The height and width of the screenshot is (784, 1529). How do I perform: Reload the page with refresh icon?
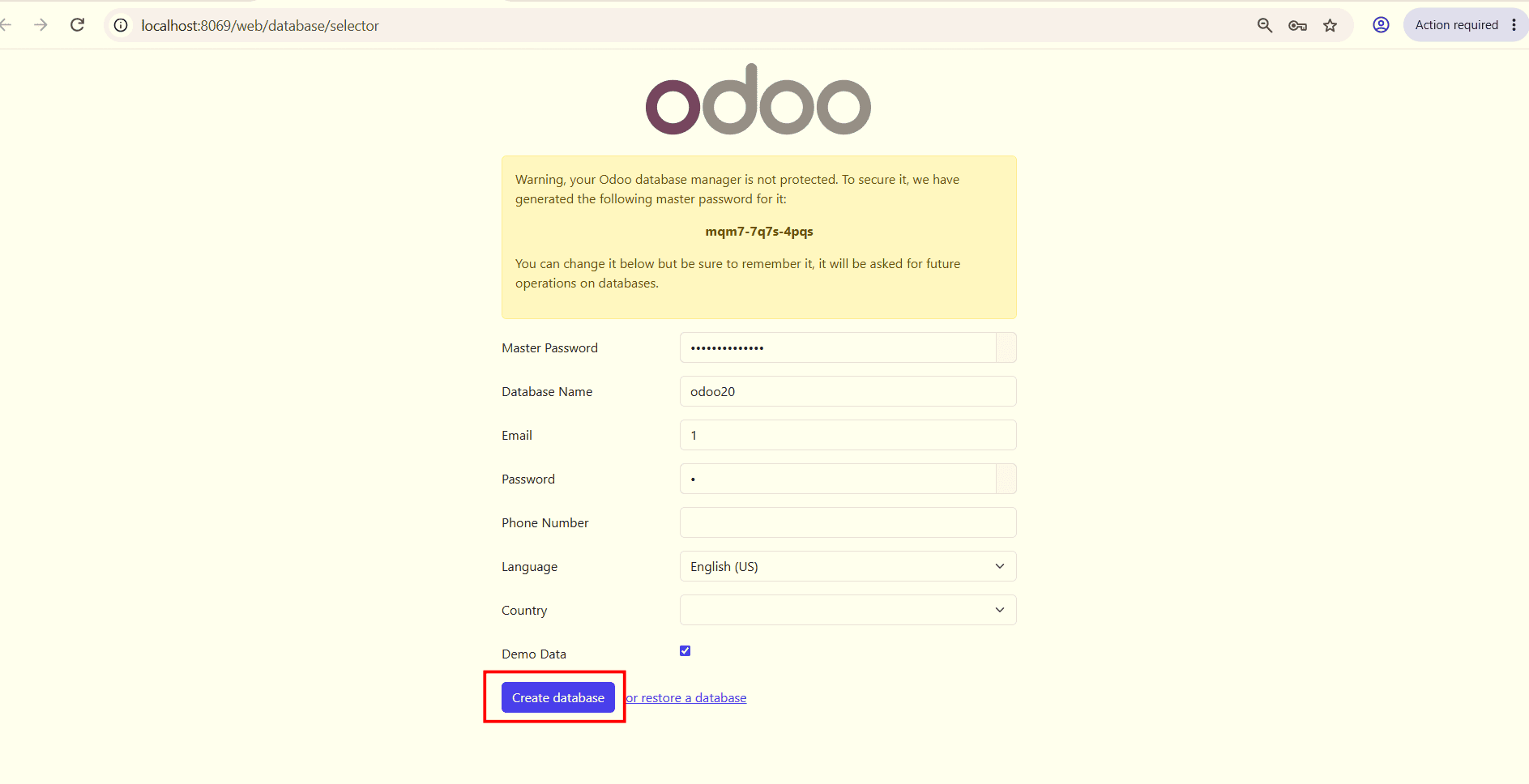(x=78, y=25)
